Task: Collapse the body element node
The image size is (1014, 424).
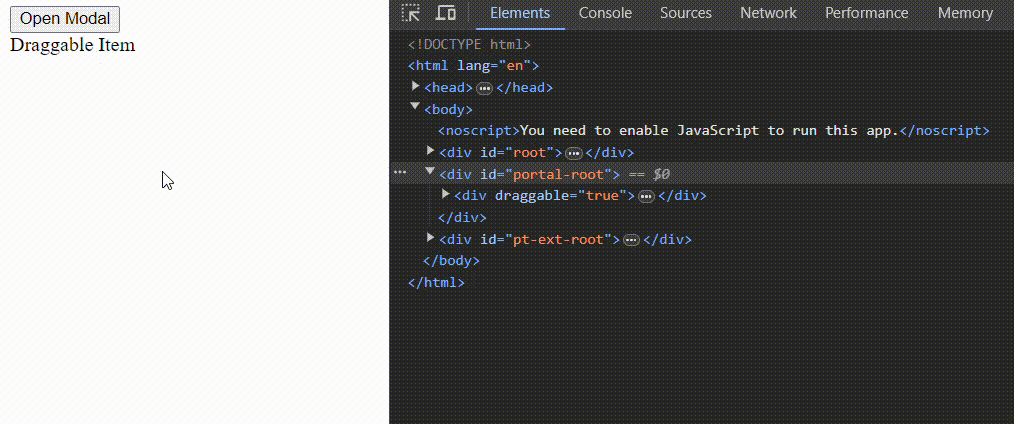Action: pyautogui.click(x=416, y=109)
